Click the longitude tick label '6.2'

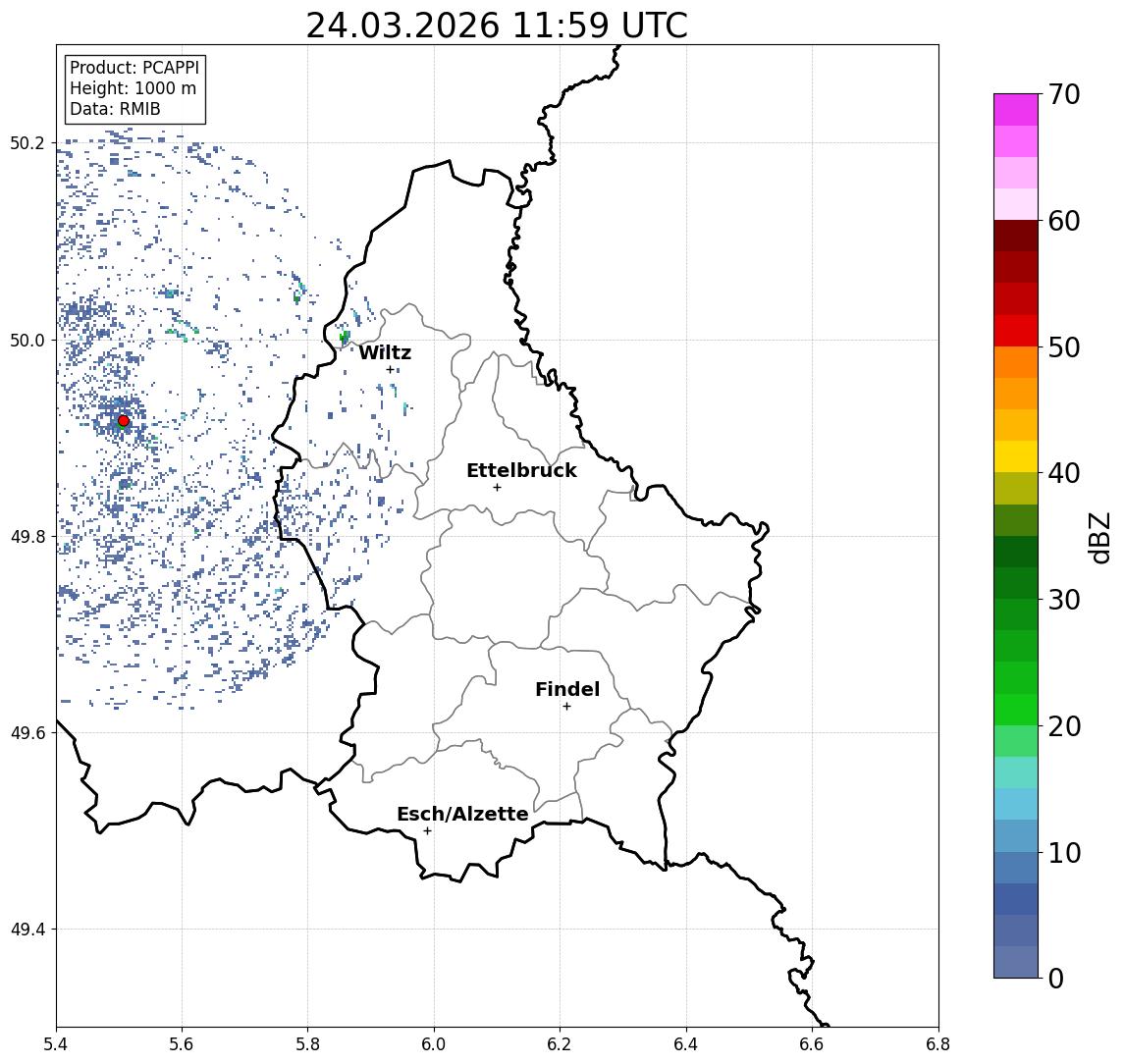click(x=560, y=1044)
